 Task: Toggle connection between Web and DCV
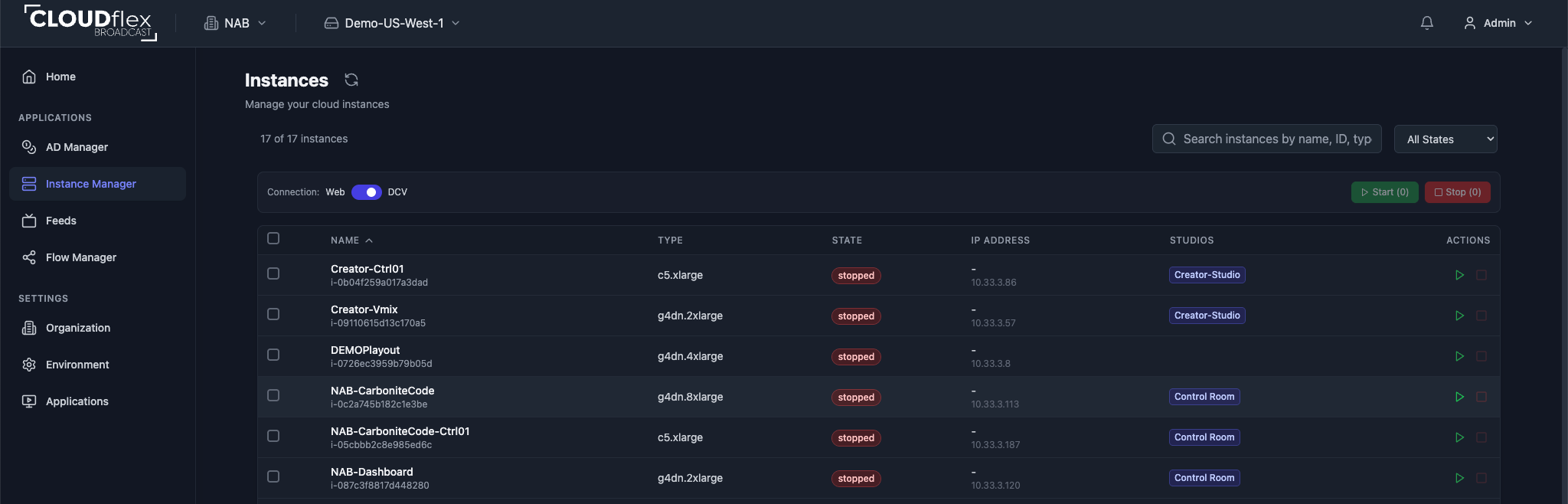[x=367, y=192]
